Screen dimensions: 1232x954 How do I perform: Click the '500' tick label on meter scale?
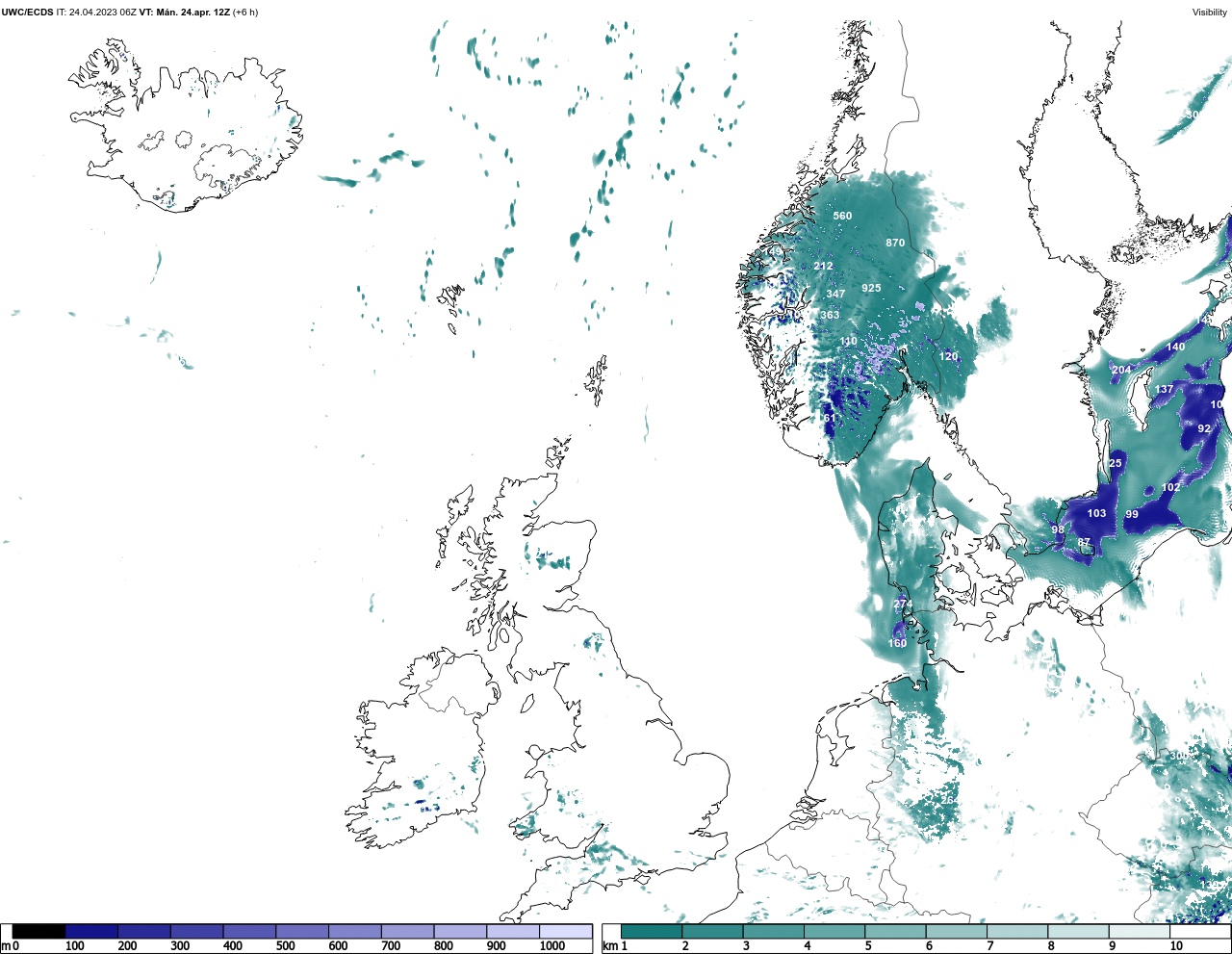[x=285, y=946]
